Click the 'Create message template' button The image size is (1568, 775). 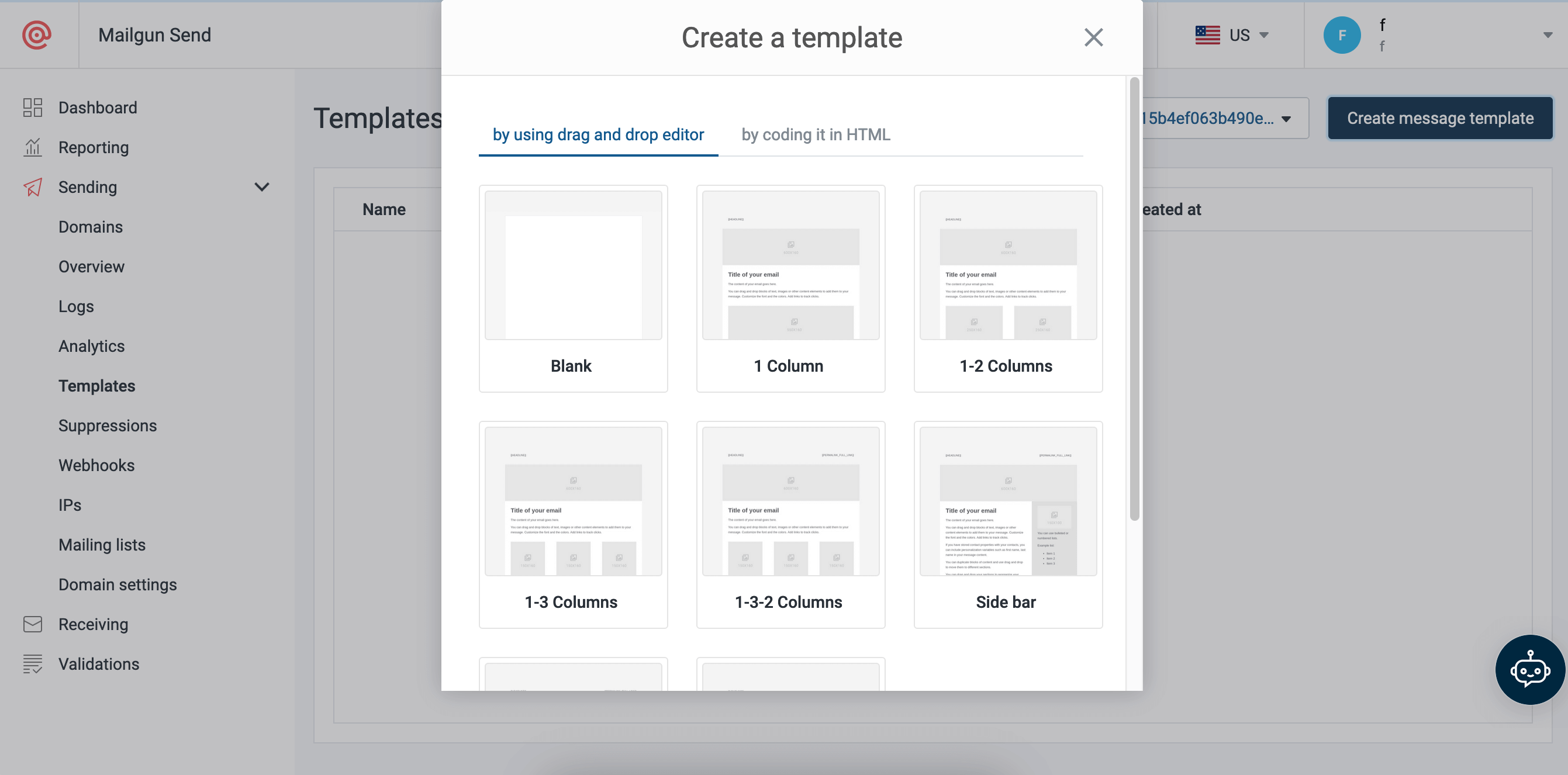click(1440, 117)
